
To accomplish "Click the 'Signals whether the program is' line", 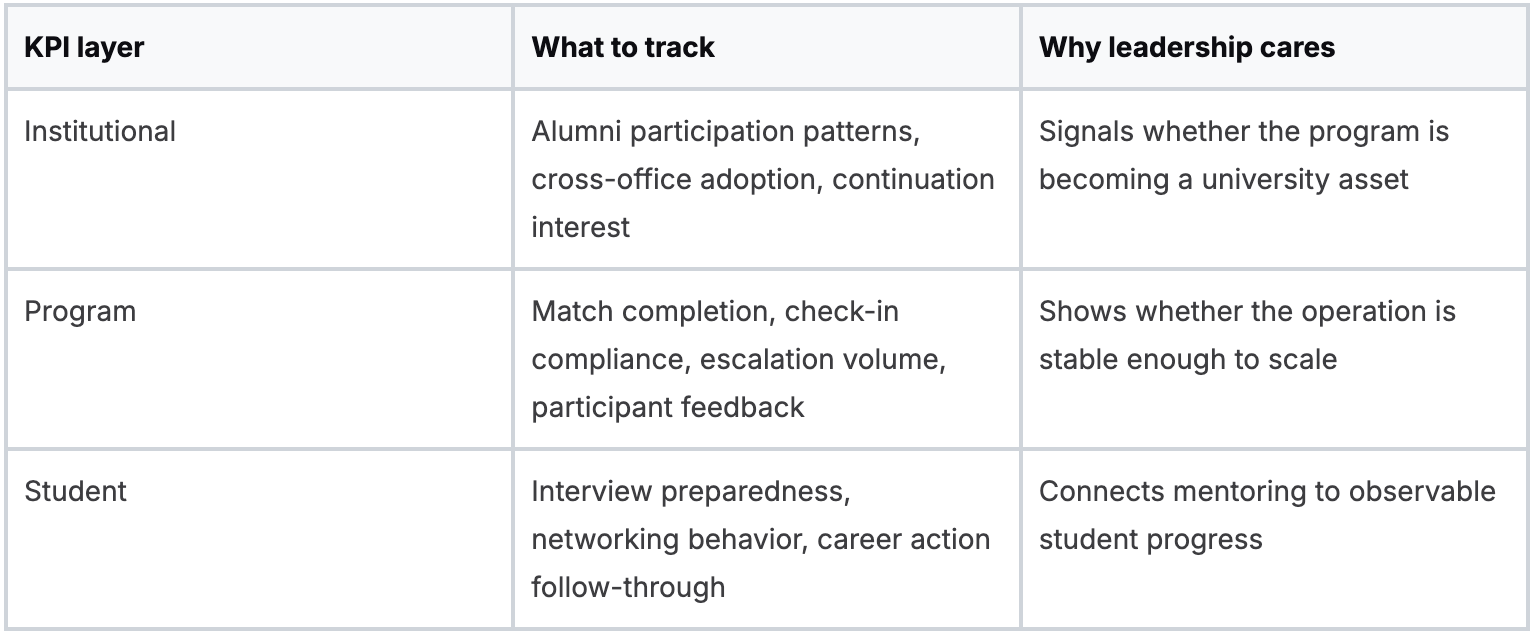I will pyautogui.click(x=1243, y=132).
